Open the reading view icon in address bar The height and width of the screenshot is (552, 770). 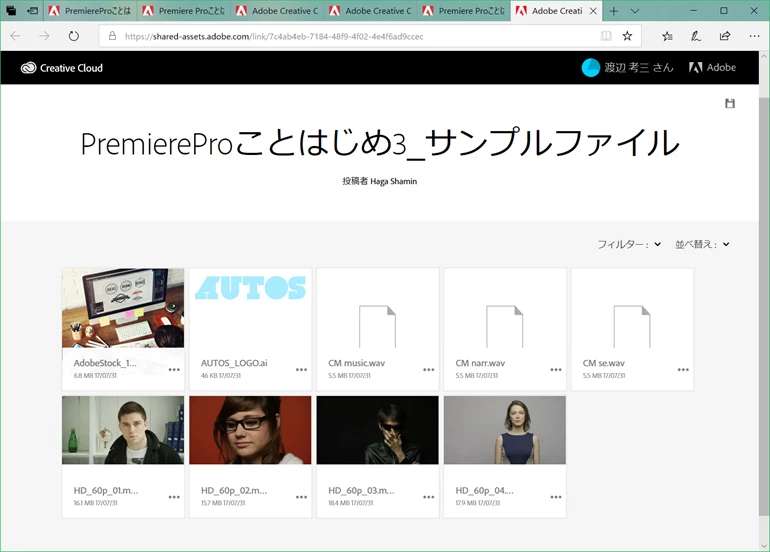click(606, 36)
